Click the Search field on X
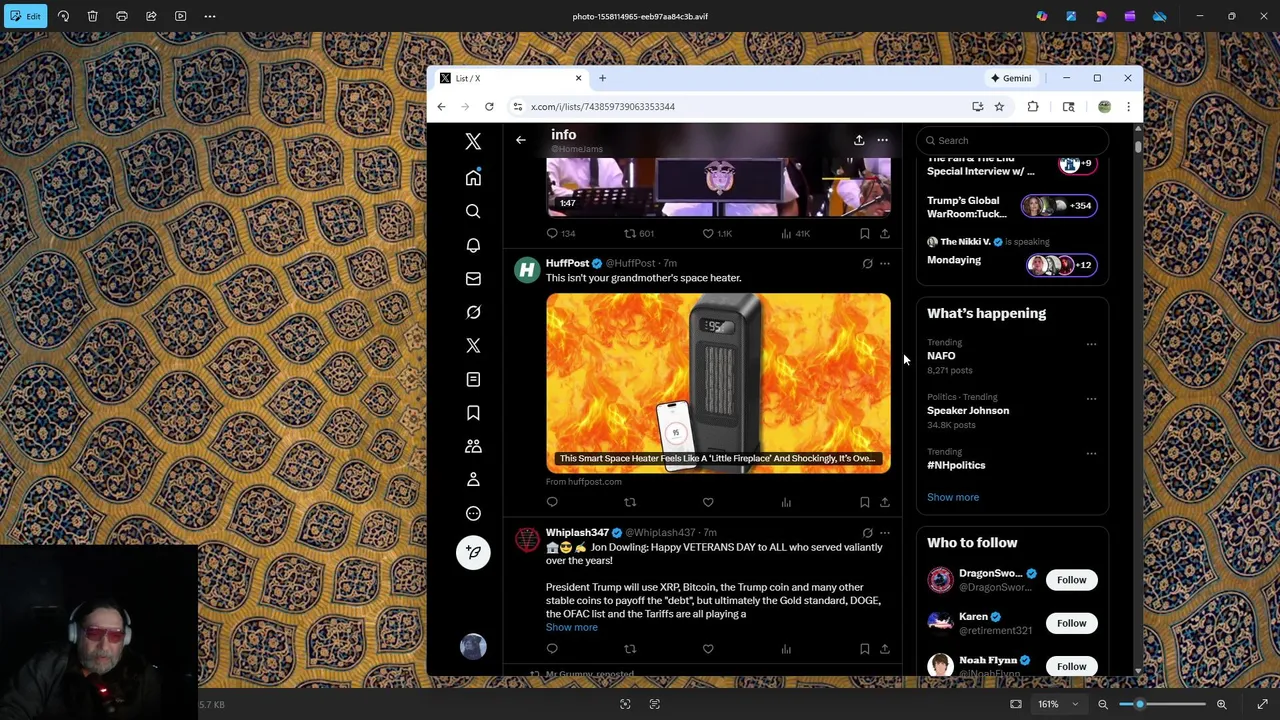This screenshot has height=720, width=1280. 1012,140
